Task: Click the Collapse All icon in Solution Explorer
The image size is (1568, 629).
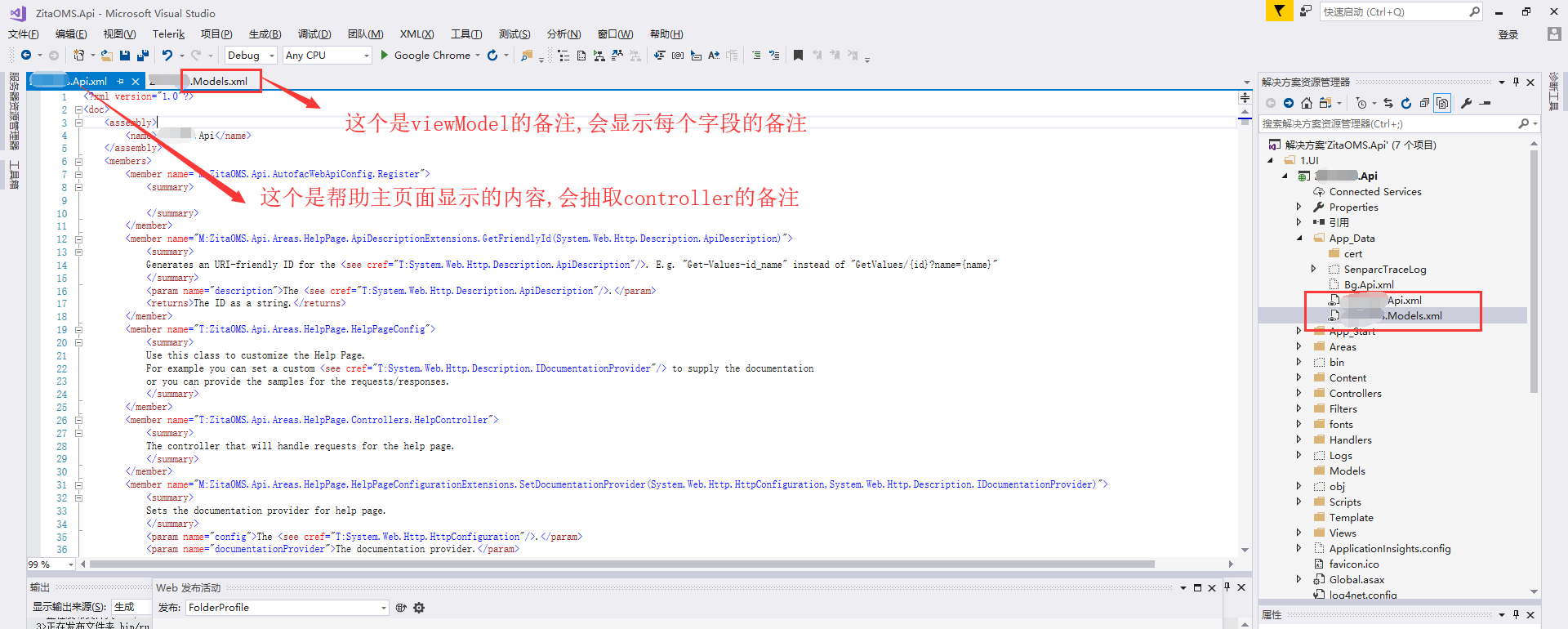Action: click(1424, 103)
